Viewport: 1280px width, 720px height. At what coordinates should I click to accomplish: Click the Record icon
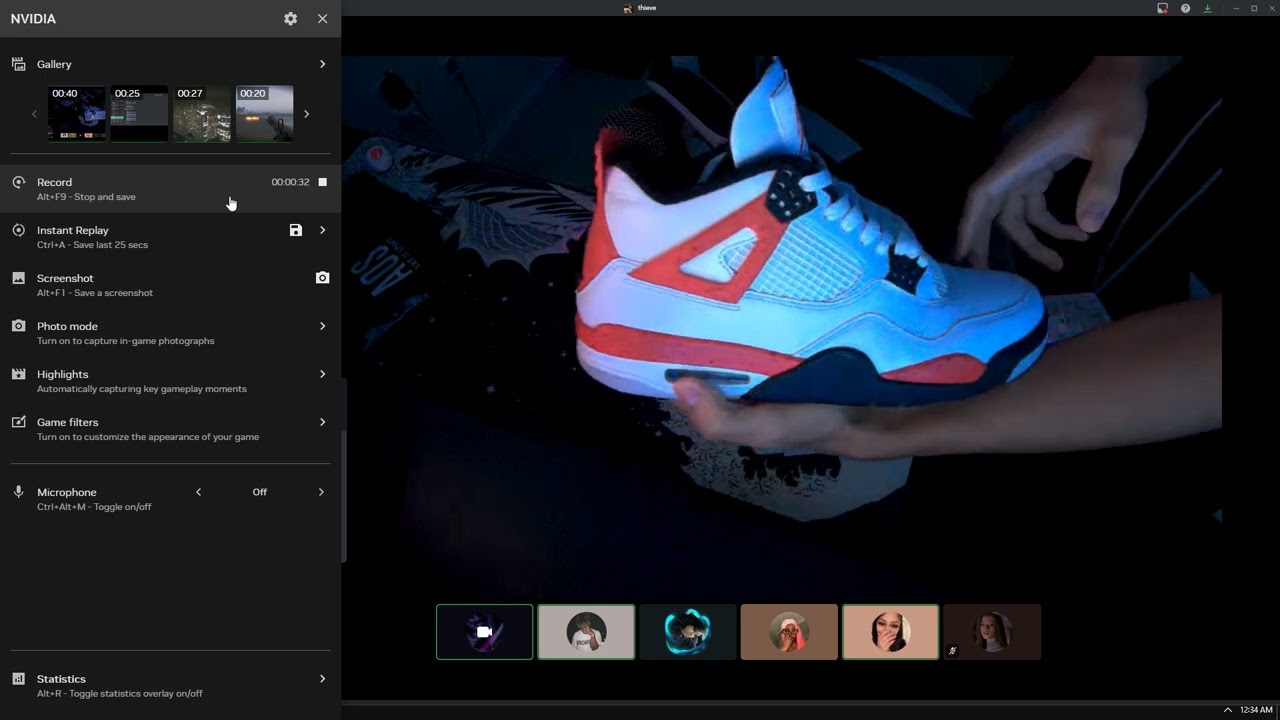18,182
